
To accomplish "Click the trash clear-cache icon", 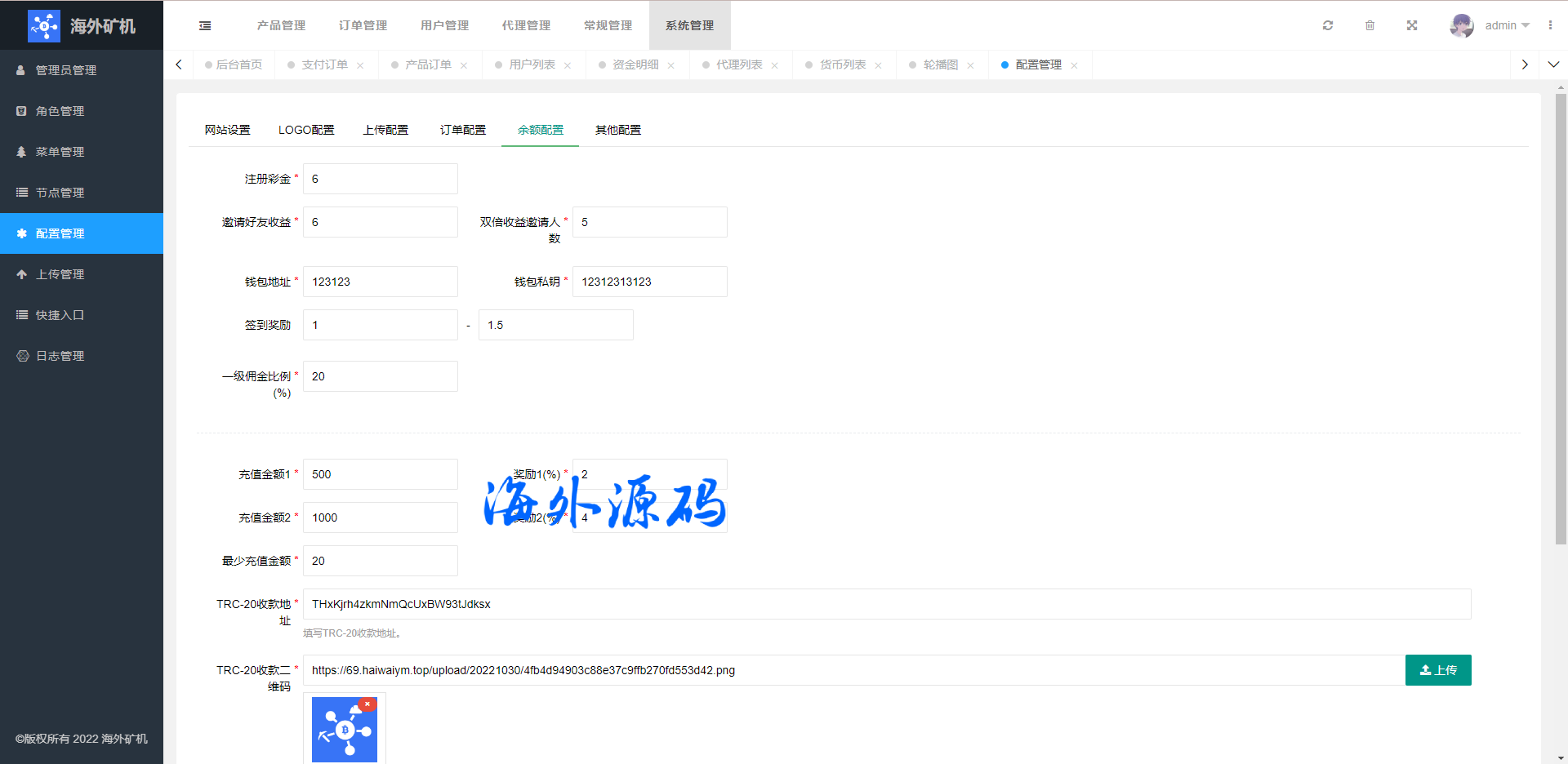I will click(x=1370, y=25).
